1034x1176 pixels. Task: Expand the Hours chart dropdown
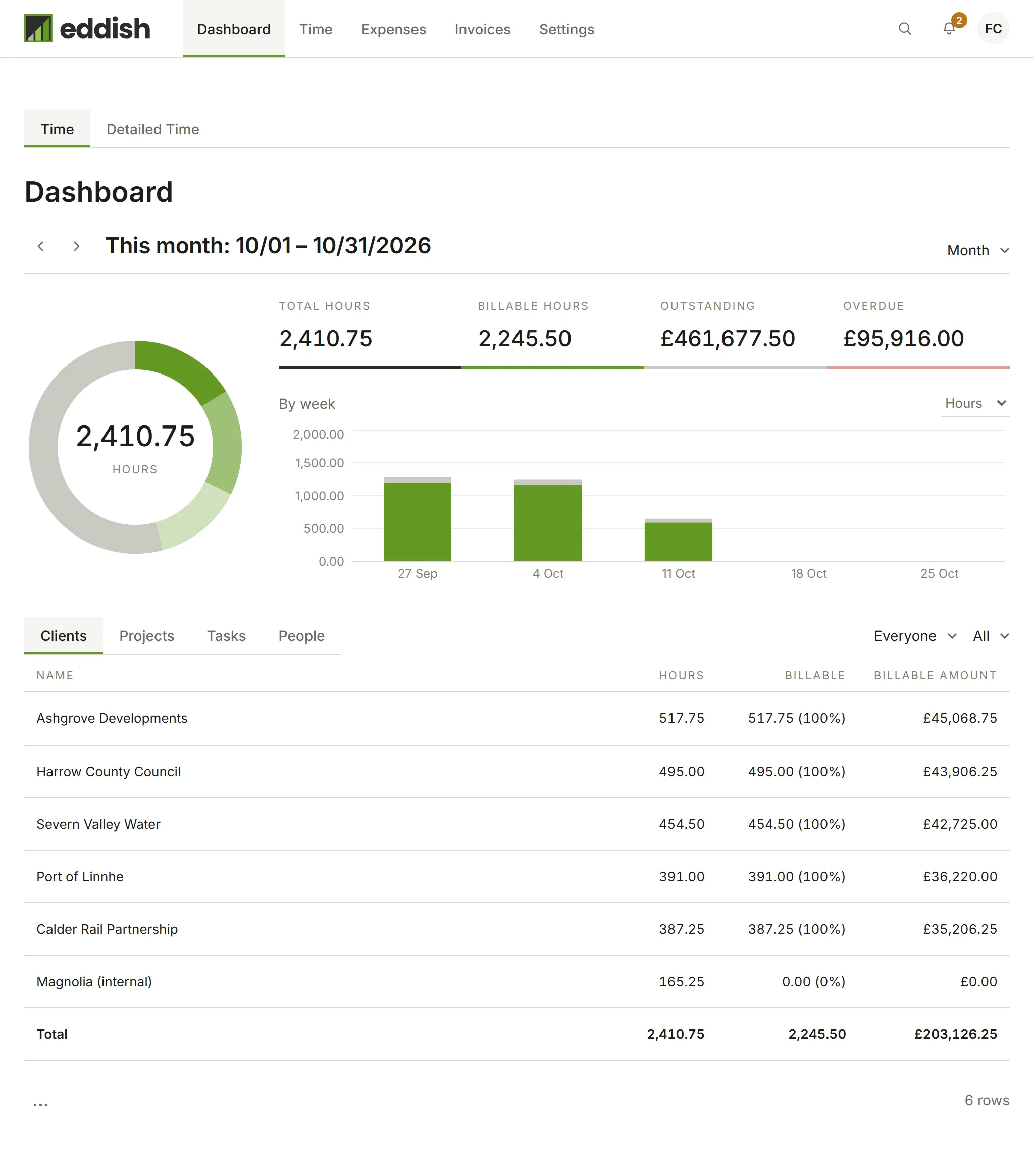(x=975, y=403)
